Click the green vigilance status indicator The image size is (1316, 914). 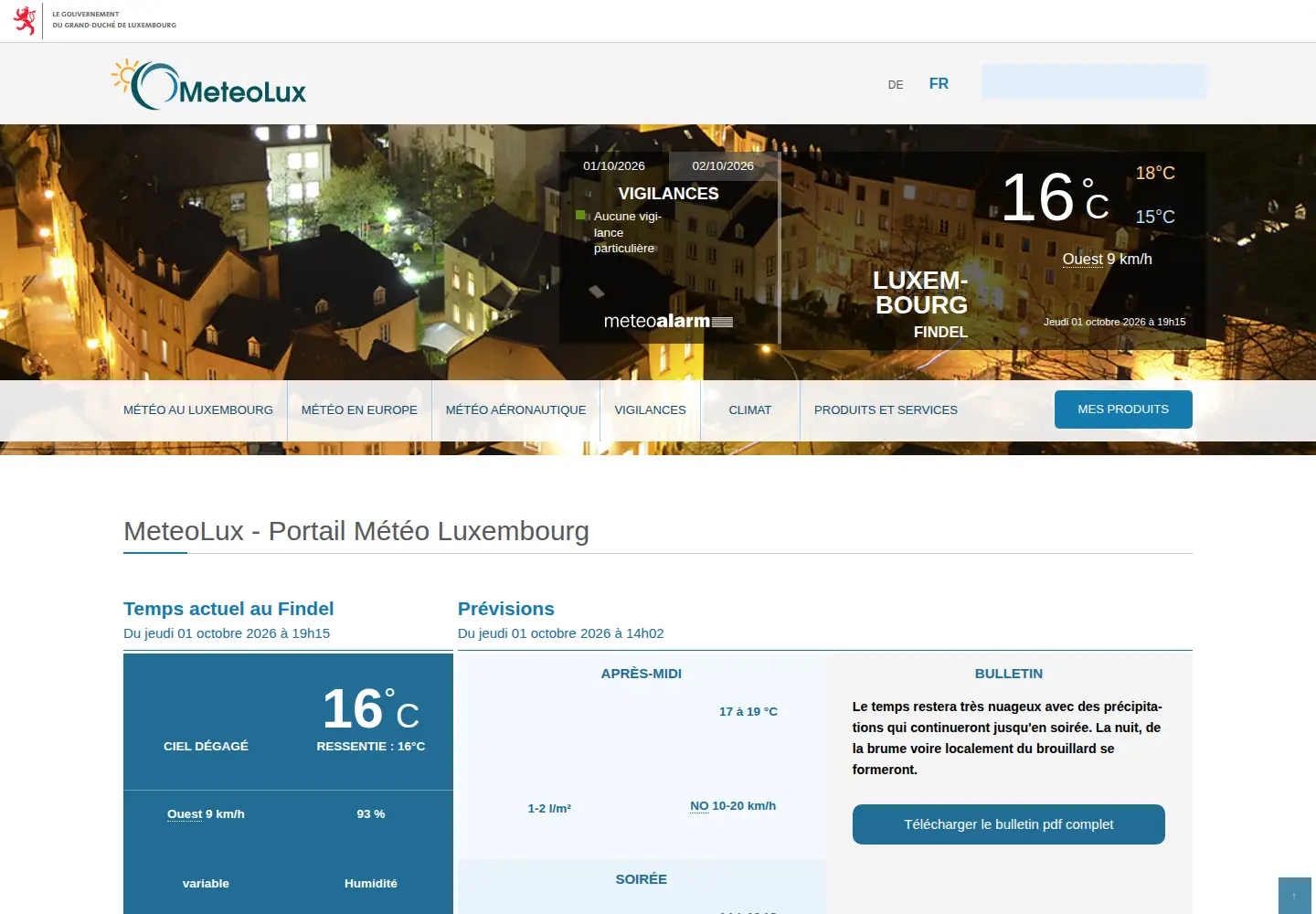tap(580, 216)
